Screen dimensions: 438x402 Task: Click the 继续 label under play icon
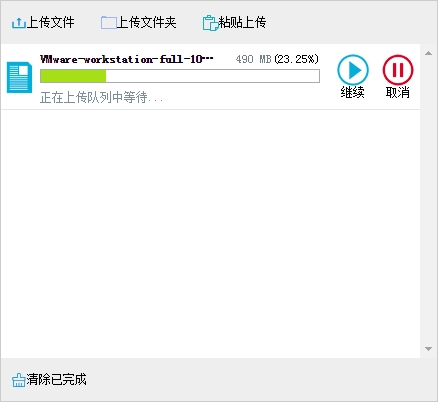click(x=352, y=92)
